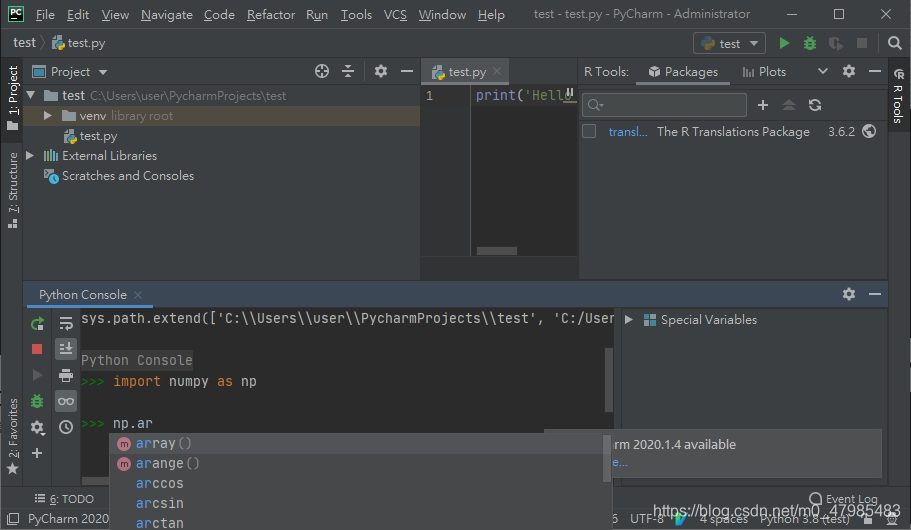
Task: Open the VCS menu
Action: coord(395,15)
